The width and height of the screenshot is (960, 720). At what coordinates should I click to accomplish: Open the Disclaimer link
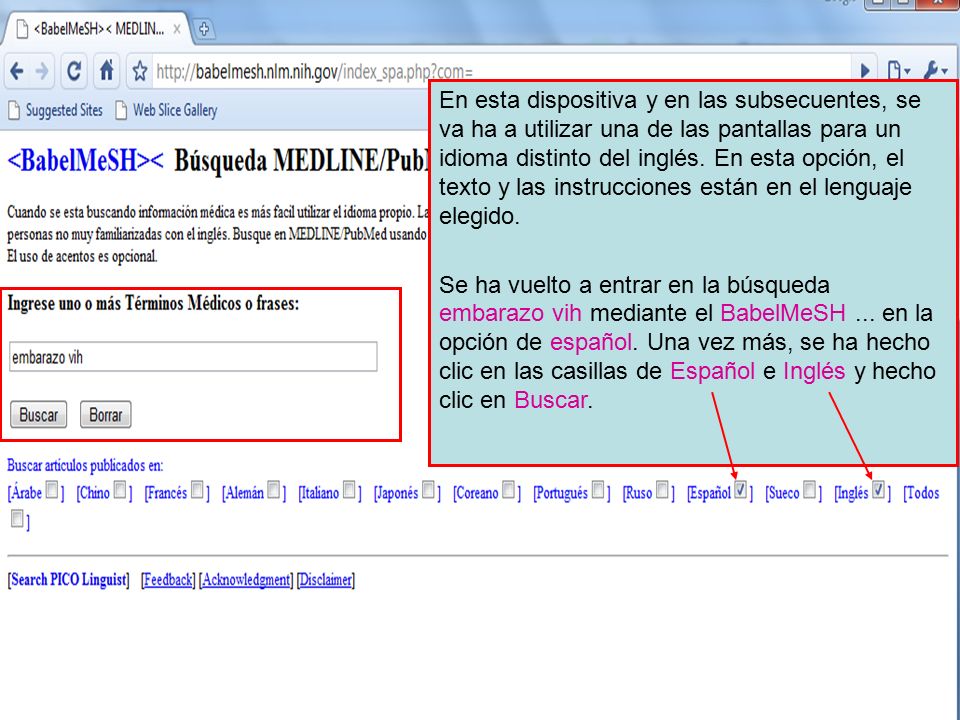tap(326, 580)
